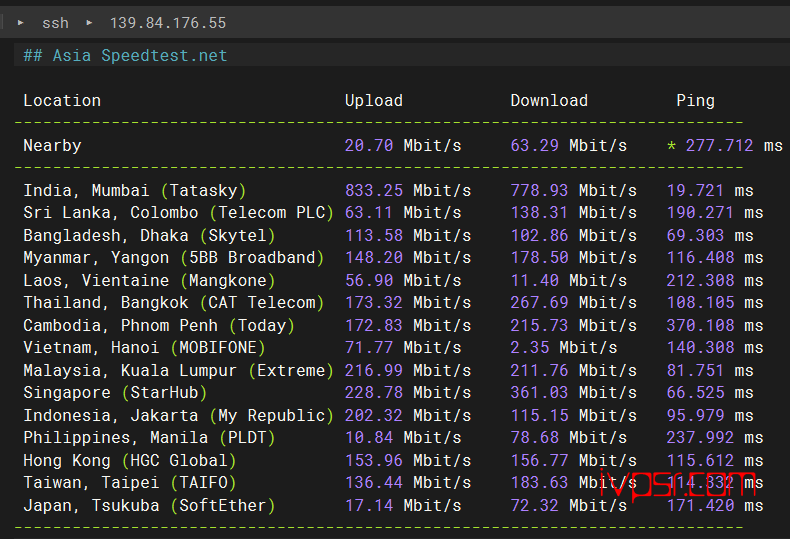Screen dimensions: 790x539
Task: Click the Download column header
Action: coord(549,101)
